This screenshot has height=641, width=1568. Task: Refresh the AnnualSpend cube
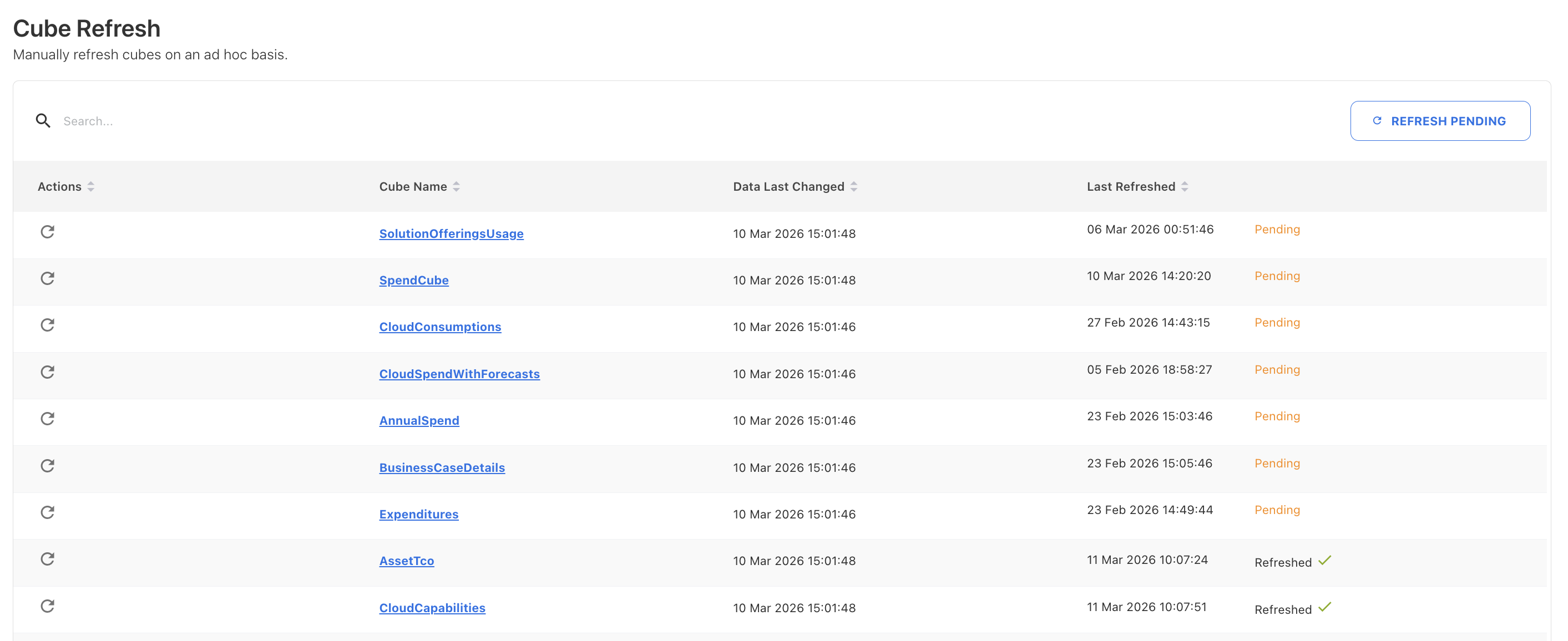[48, 419]
